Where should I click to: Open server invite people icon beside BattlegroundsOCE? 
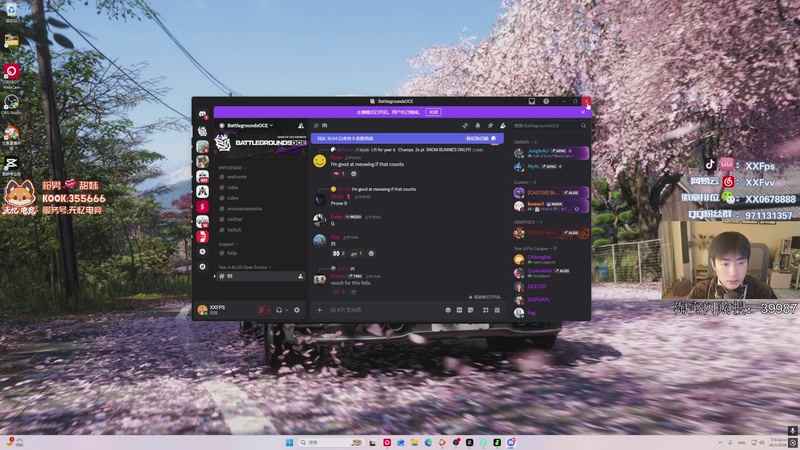tap(301, 126)
